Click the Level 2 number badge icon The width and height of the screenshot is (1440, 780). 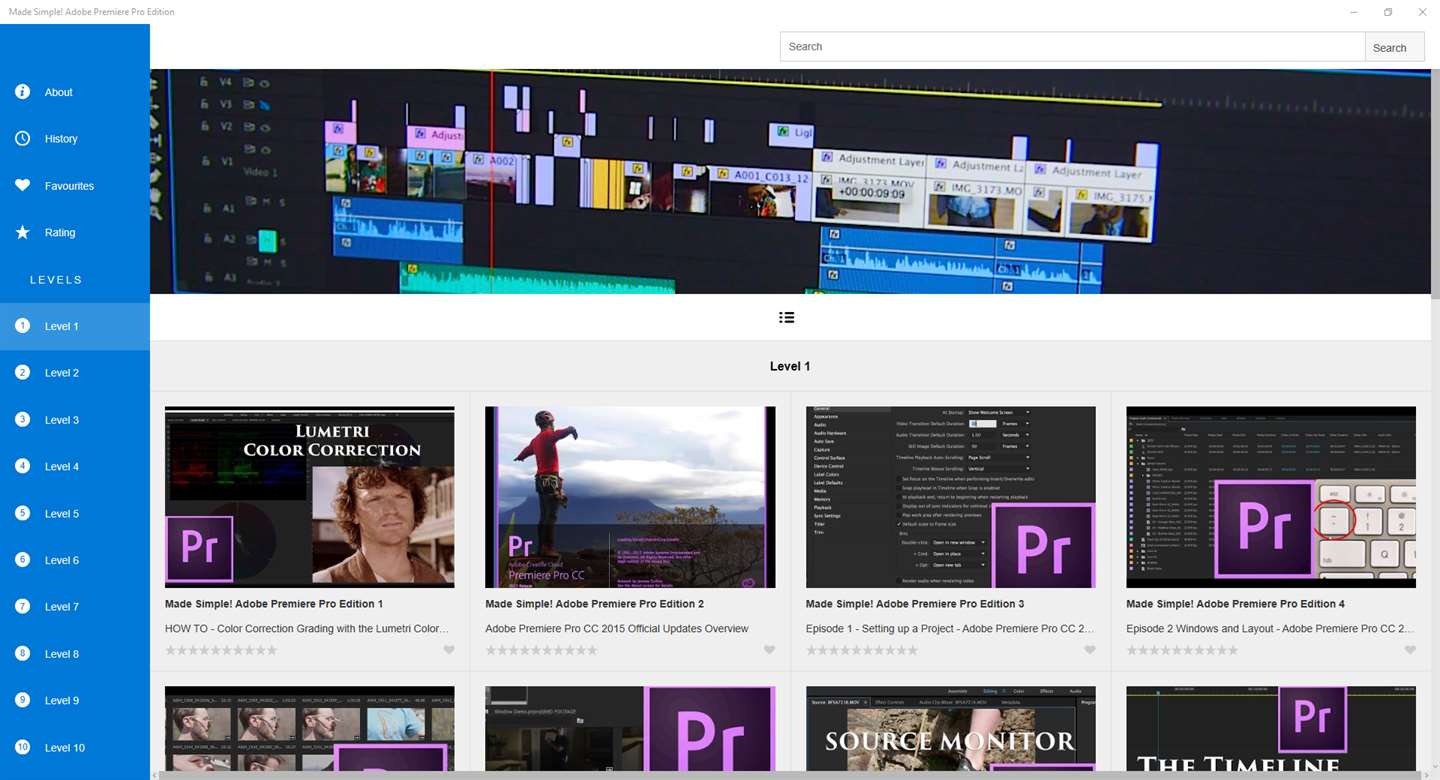pyautogui.click(x=22, y=373)
